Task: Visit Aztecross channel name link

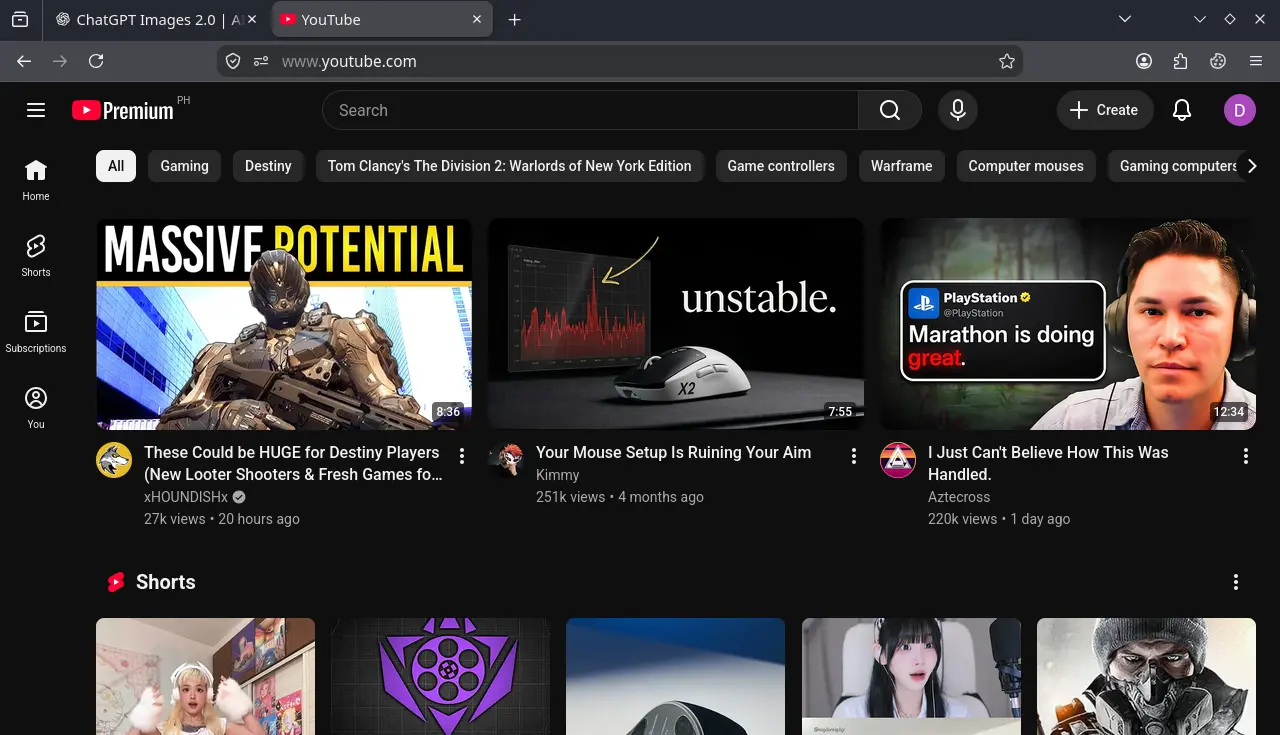Action: tap(959, 497)
